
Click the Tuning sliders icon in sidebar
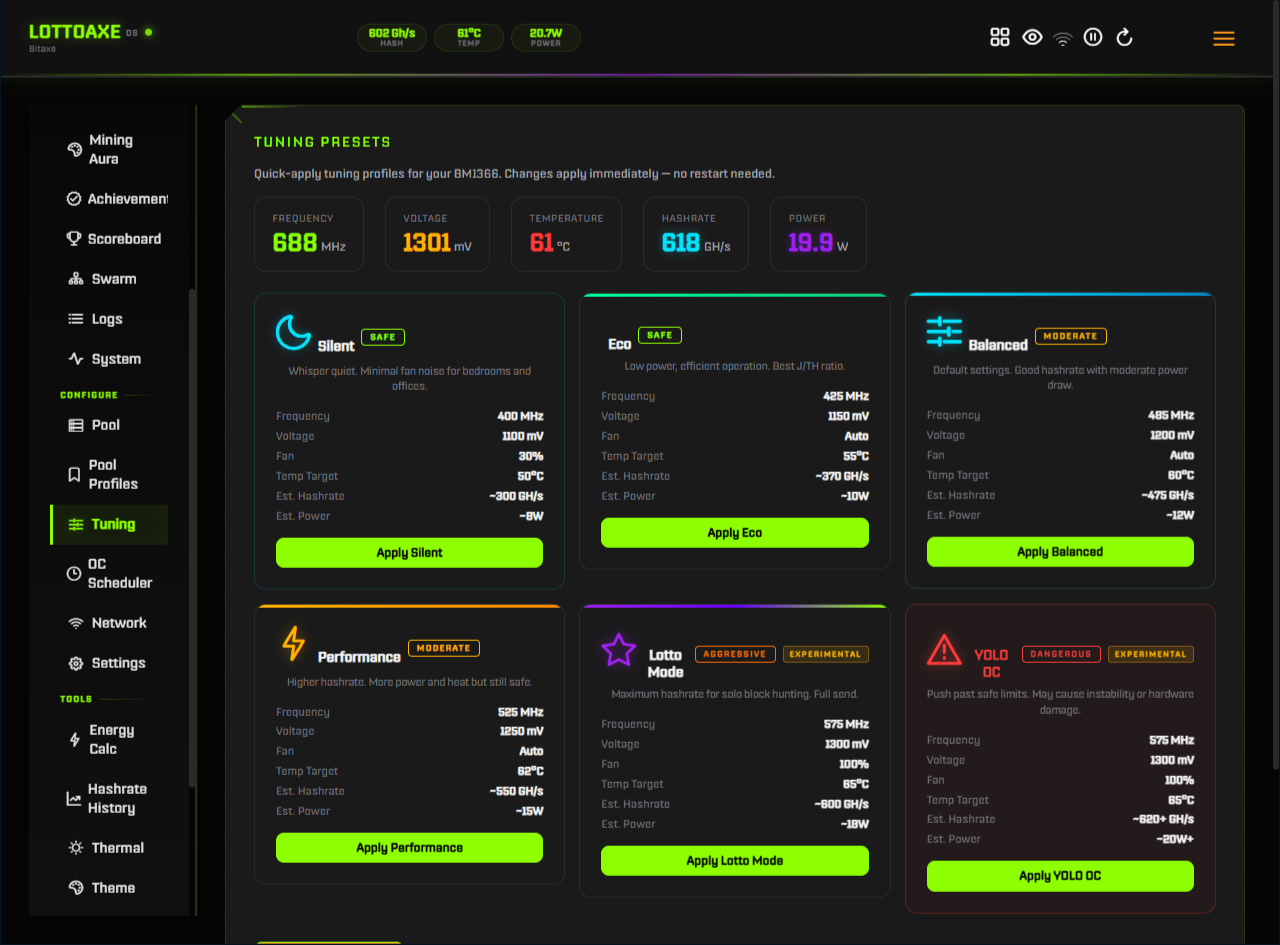[76, 524]
